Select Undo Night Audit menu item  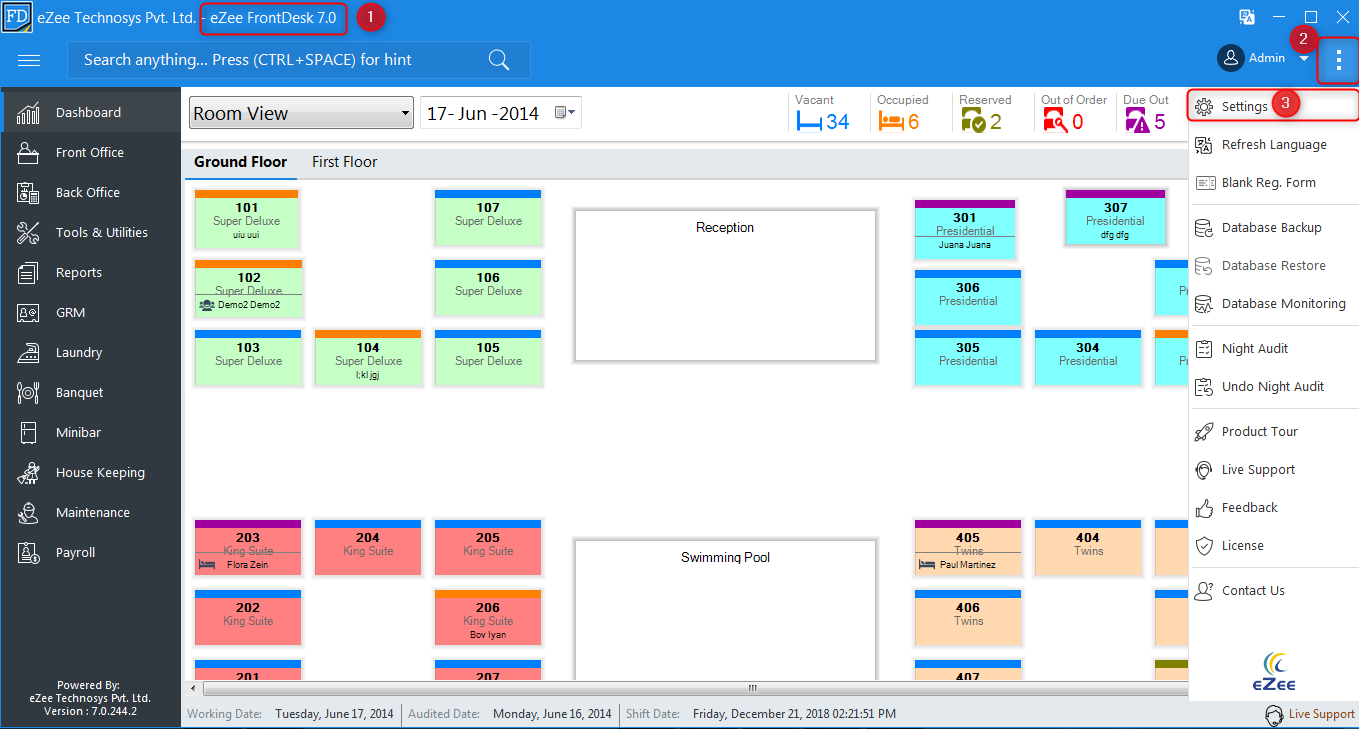pos(1274,387)
